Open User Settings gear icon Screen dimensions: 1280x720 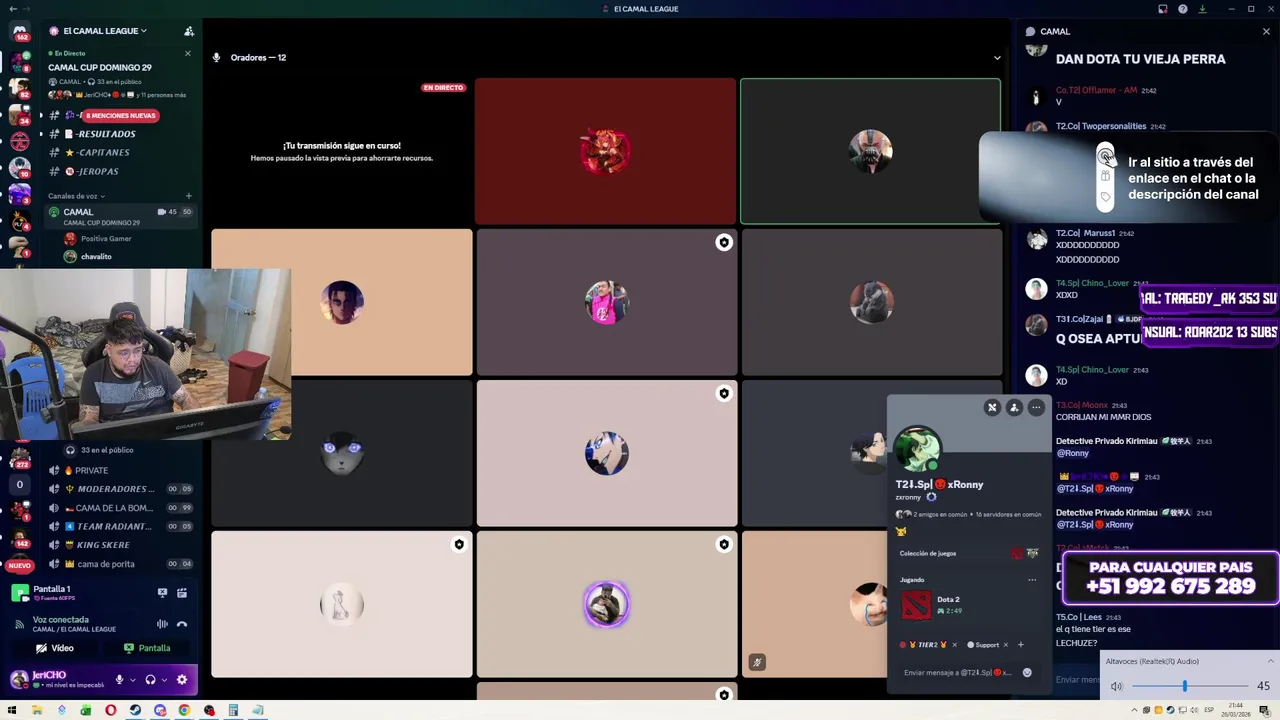click(182, 680)
